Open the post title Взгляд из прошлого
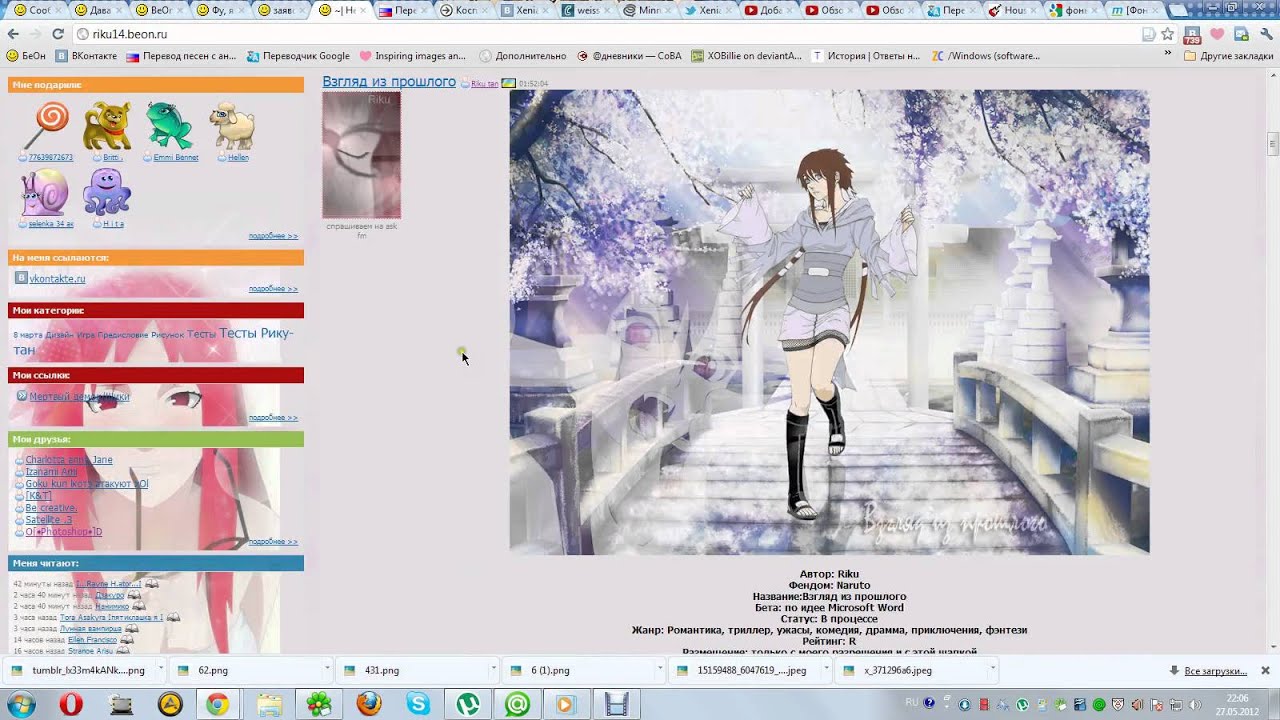 (x=389, y=82)
